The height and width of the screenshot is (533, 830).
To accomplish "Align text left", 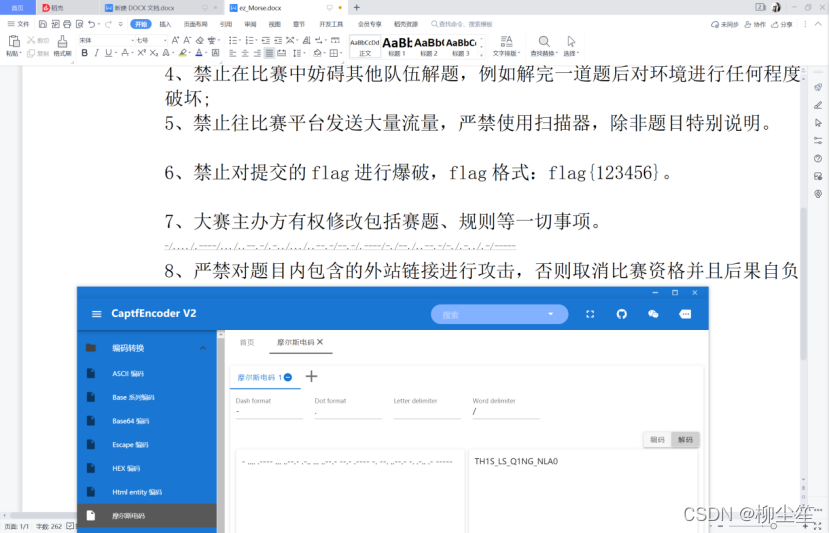I will pyautogui.click(x=233, y=53).
